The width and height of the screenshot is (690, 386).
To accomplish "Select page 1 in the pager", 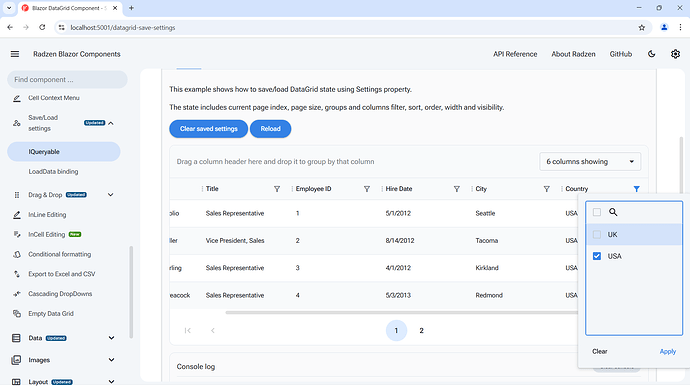I will point(396,331).
